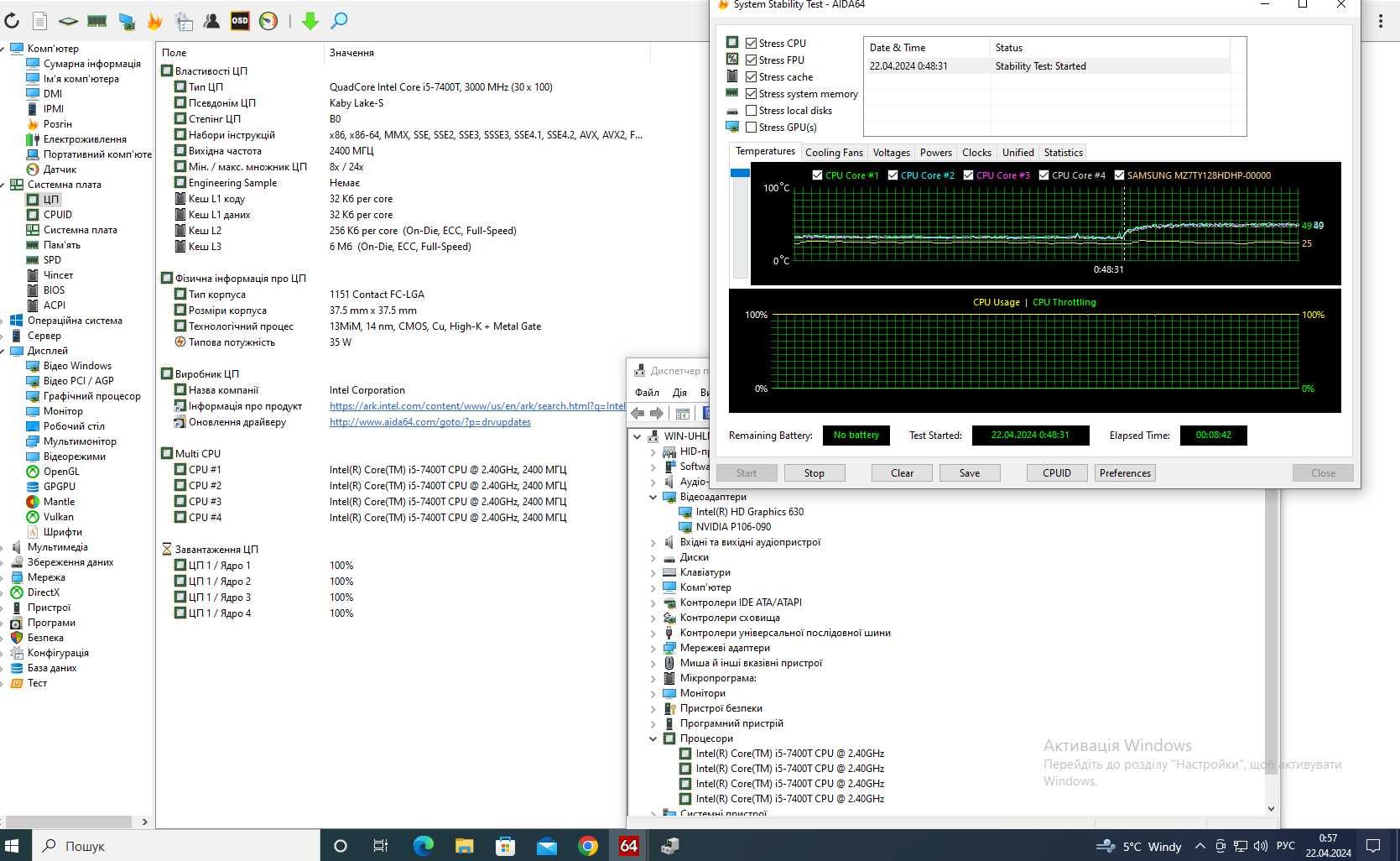Toggle CPU Core #3 graph checkbox

968,175
